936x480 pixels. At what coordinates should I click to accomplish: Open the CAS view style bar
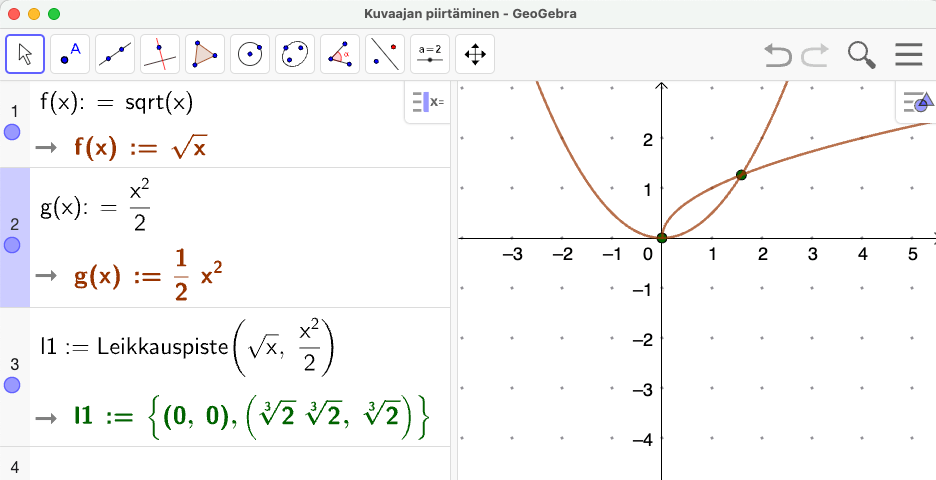[x=428, y=102]
